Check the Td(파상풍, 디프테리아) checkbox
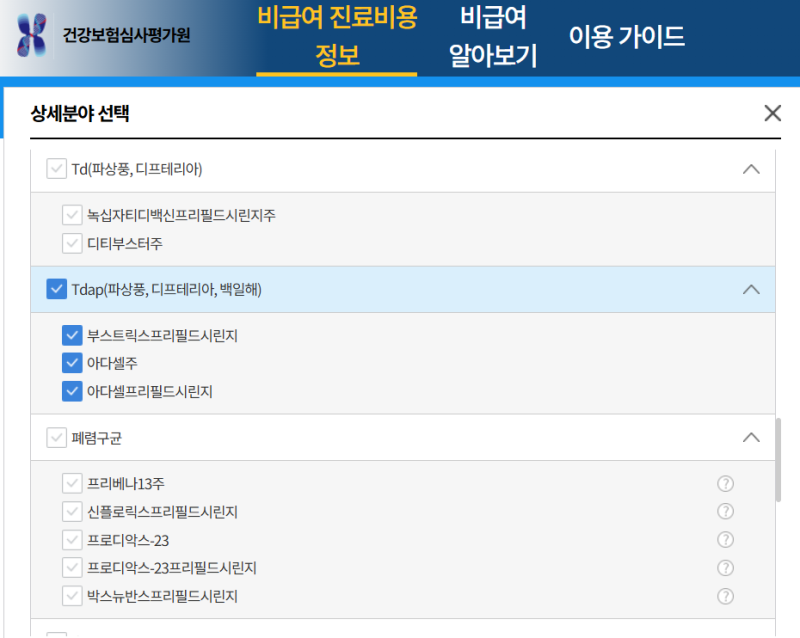This screenshot has height=638, width=800. click(x=57, y=168)
